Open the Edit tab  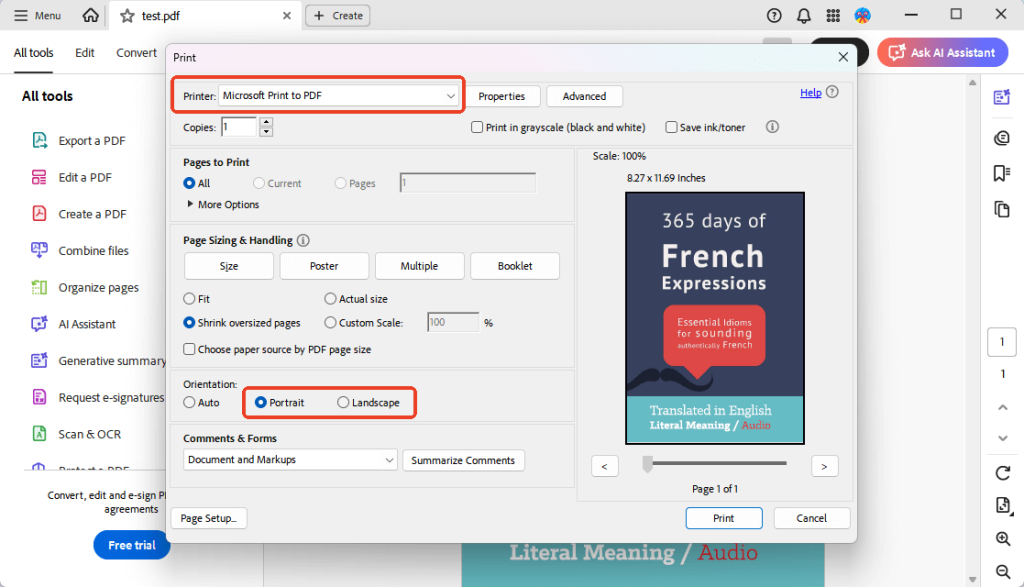click(85, 53)
